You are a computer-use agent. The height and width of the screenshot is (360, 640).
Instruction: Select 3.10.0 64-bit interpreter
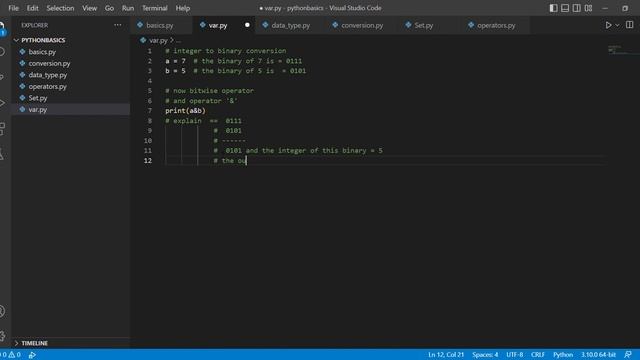598,355
